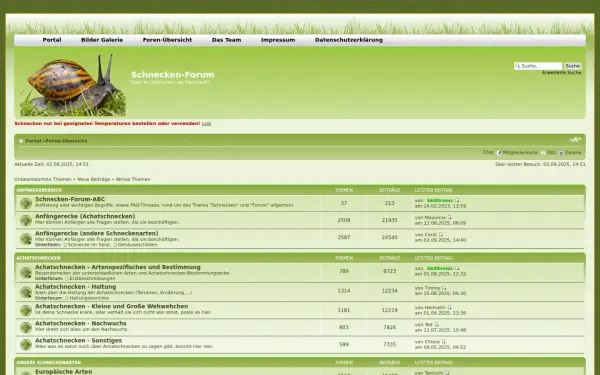
Task: Click the status icon for Anfängerecke (andere Schneckenarten)
Action: pos(26,239)
